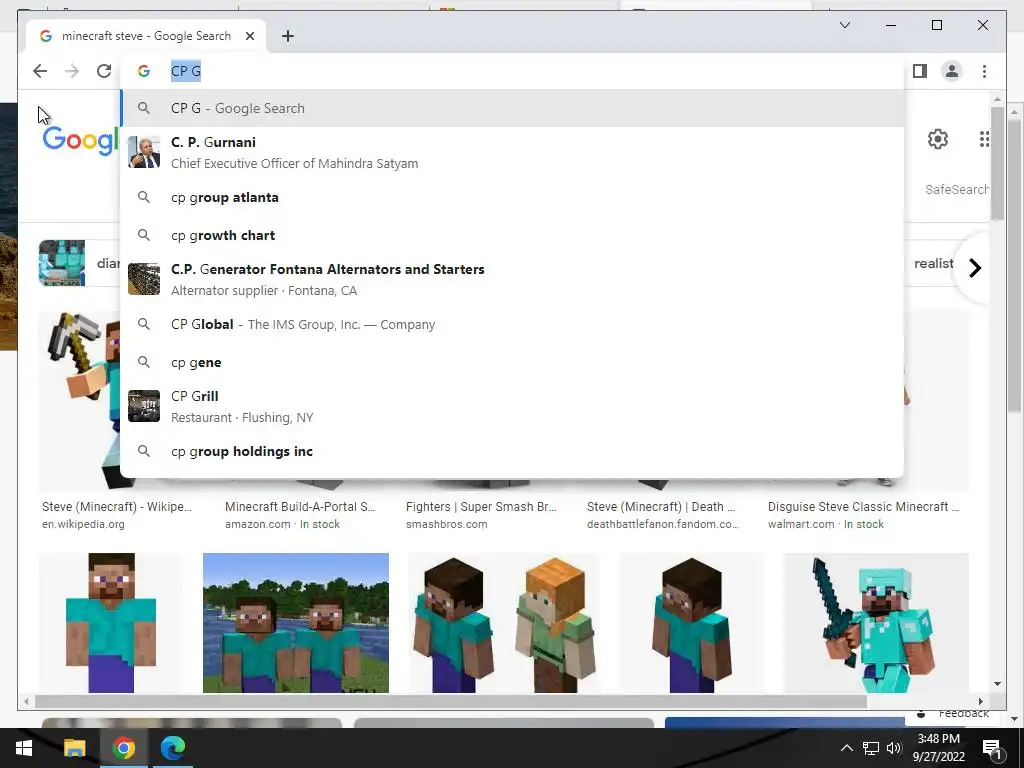The width and height of the screenshot is (1024, 768).
Task: Click into the address bar text CP G
Action: click(x=186, y=71)
